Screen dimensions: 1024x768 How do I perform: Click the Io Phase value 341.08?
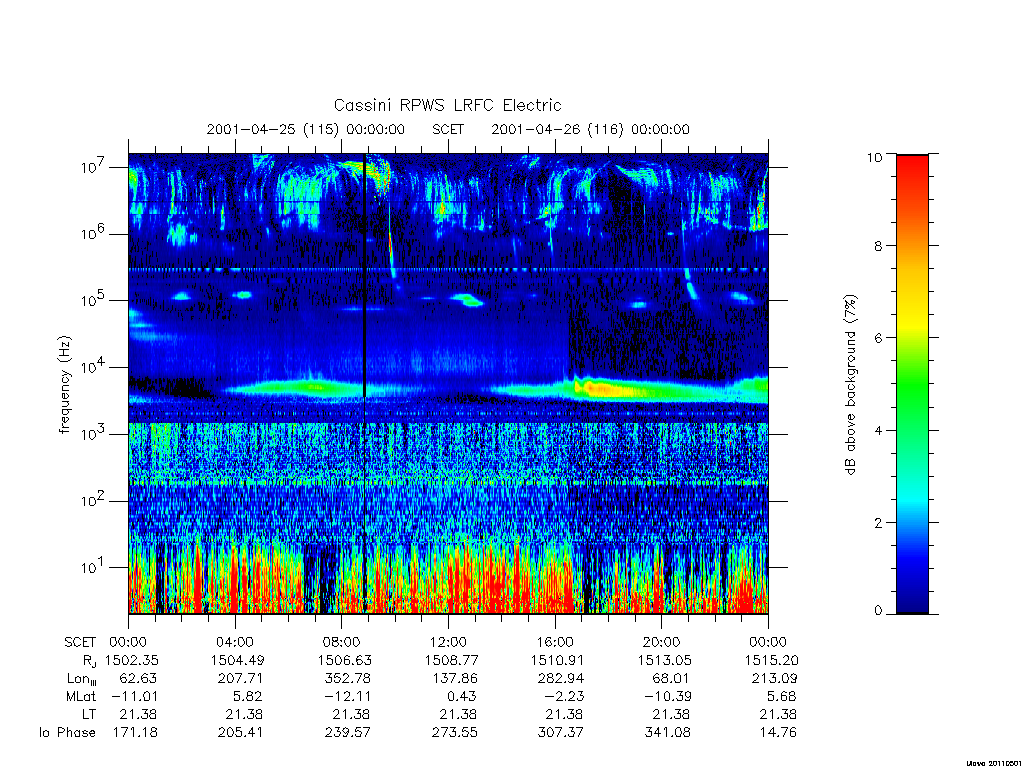667,733
